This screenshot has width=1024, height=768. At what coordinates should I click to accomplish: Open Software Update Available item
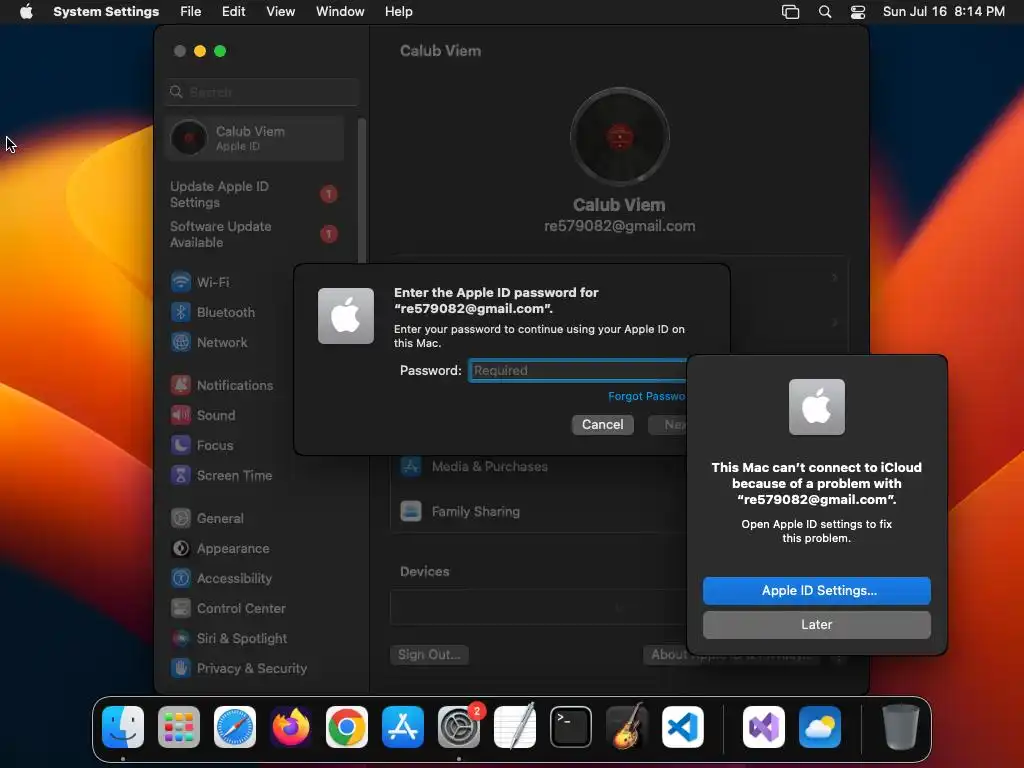pos(255,234)
